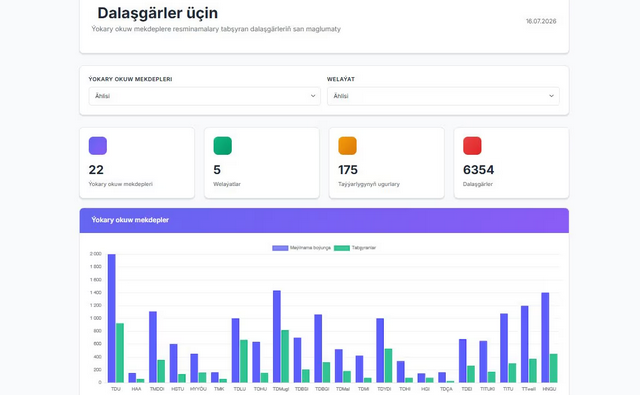Click the Ýokary okuw mekdepler chart header
This screenshot has height=395, width=640.
point(324,220)
